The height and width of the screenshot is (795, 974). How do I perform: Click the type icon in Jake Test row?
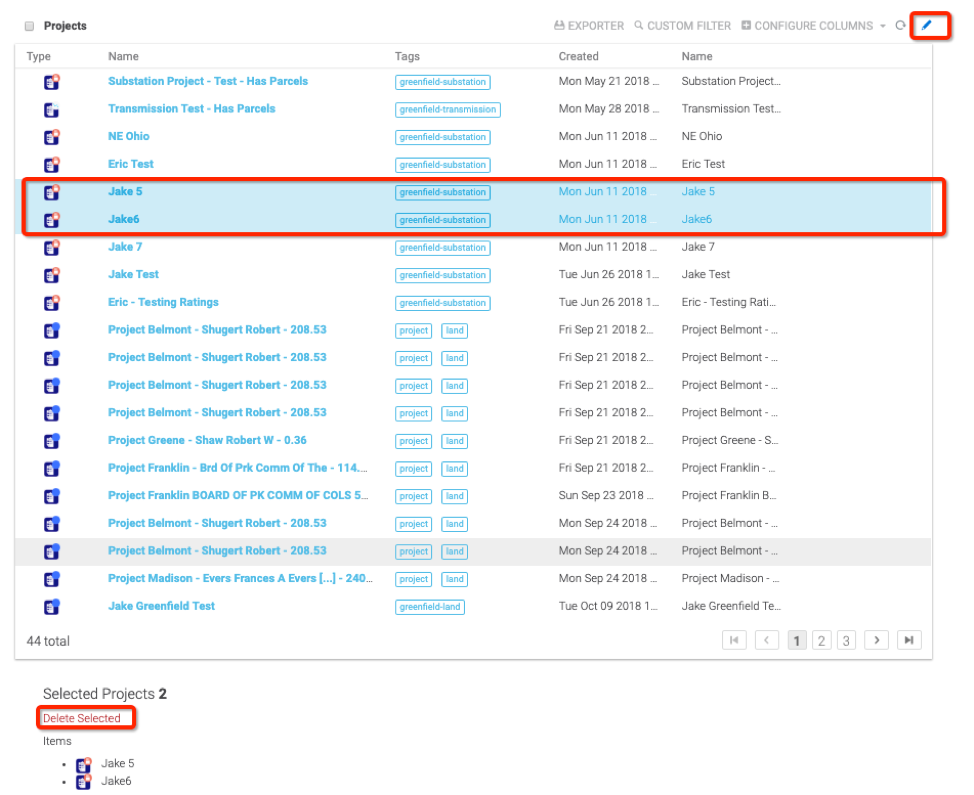tap(52, 275)
